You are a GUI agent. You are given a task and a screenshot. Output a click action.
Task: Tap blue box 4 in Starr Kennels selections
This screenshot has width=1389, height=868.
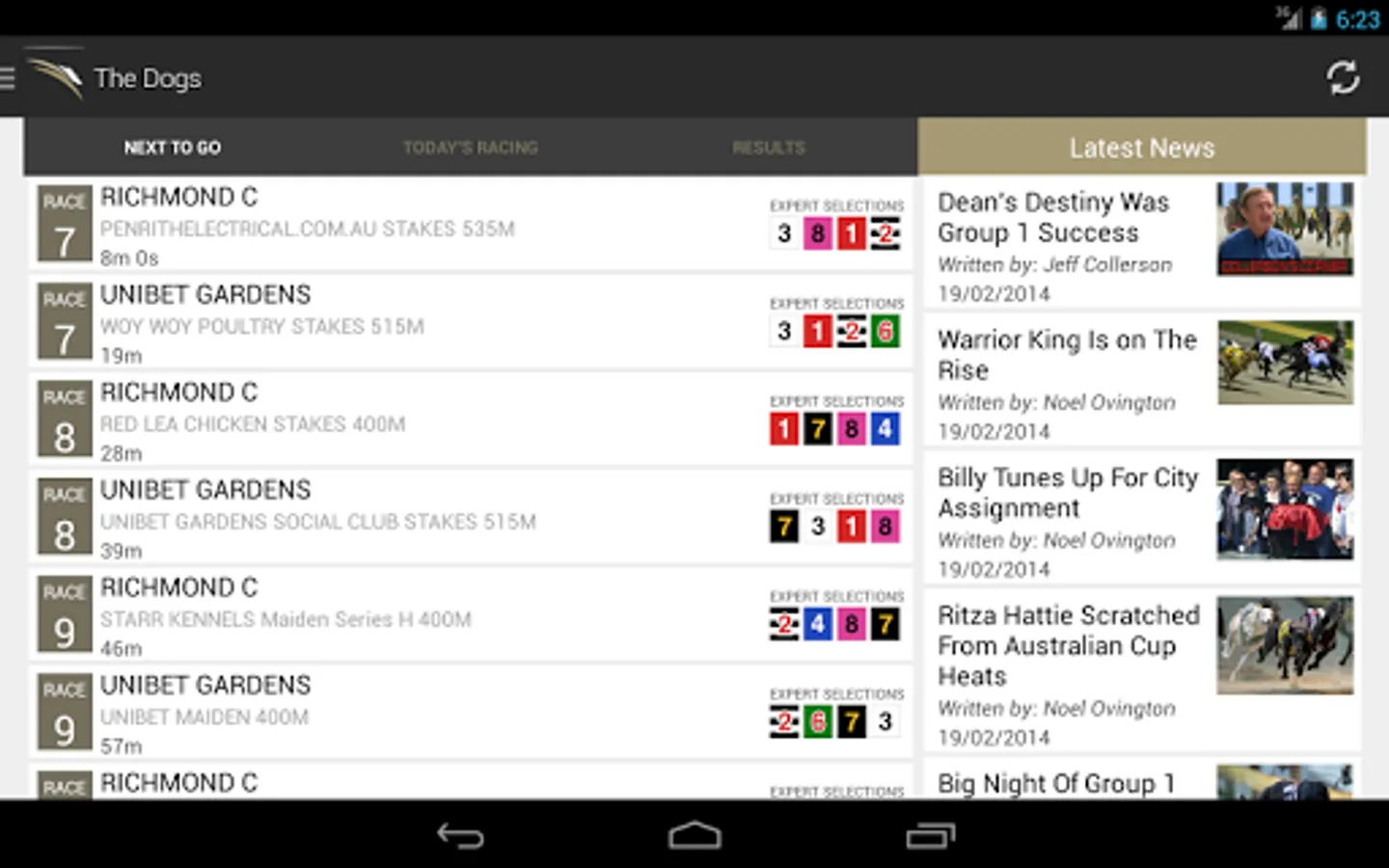[818, 624]
